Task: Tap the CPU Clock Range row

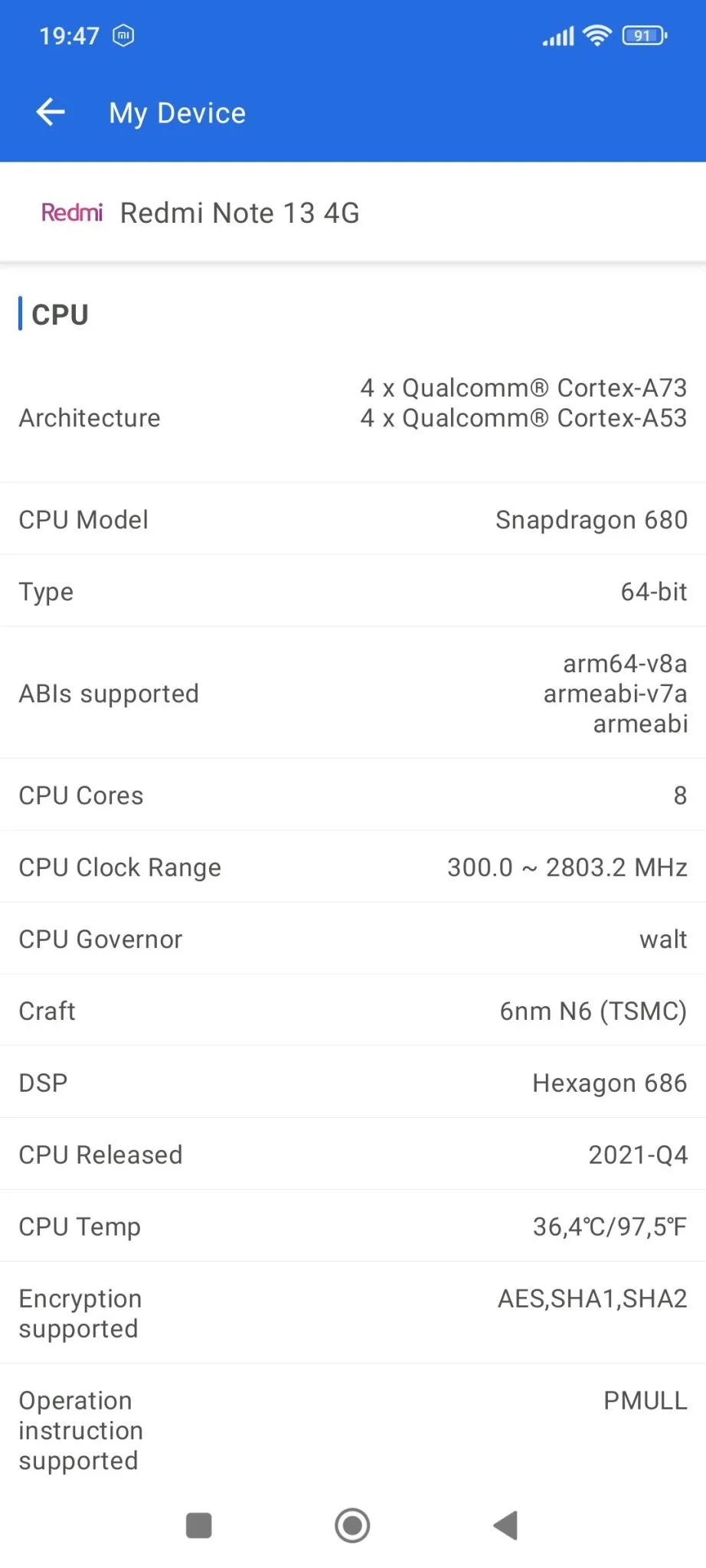Action: (x=352, y=867)
